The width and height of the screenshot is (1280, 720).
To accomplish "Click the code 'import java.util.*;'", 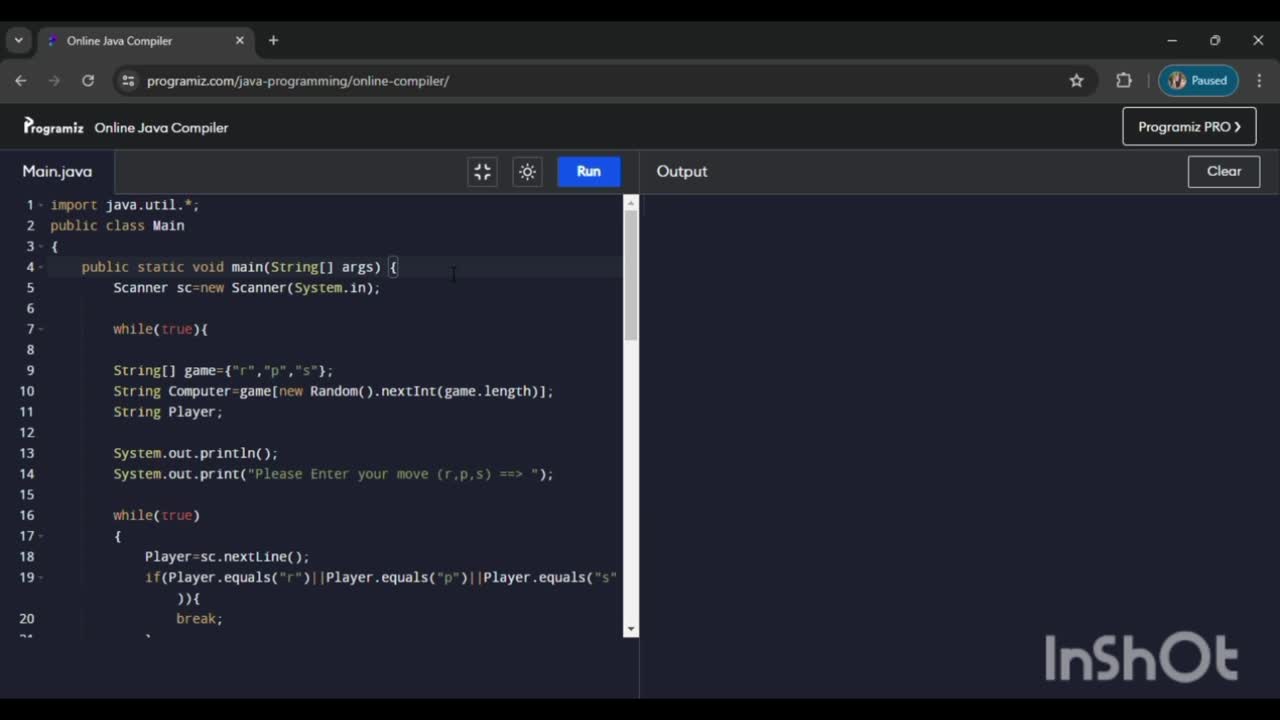I will click(125, 205).
